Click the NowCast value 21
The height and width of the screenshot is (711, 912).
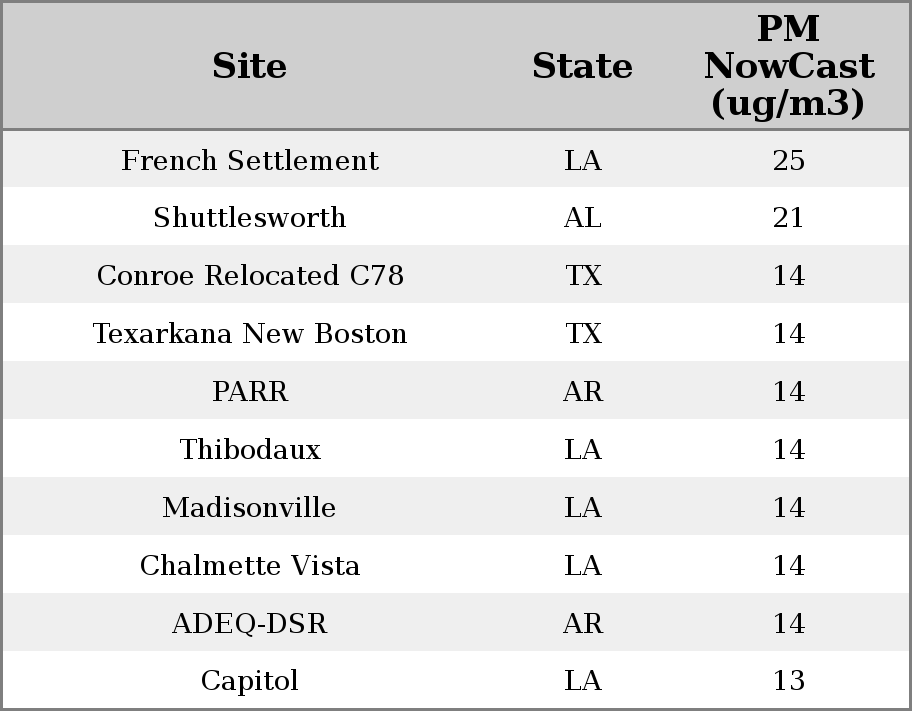tap(789, 218)
